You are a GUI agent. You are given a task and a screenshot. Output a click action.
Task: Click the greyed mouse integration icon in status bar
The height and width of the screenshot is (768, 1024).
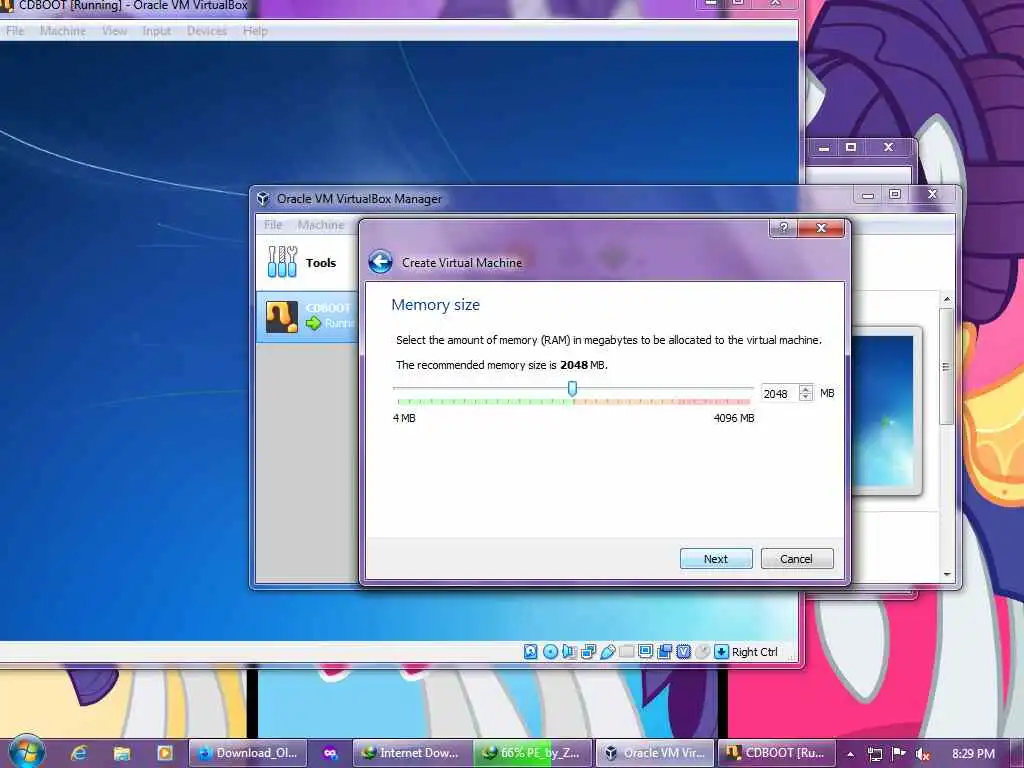[702, 652]
